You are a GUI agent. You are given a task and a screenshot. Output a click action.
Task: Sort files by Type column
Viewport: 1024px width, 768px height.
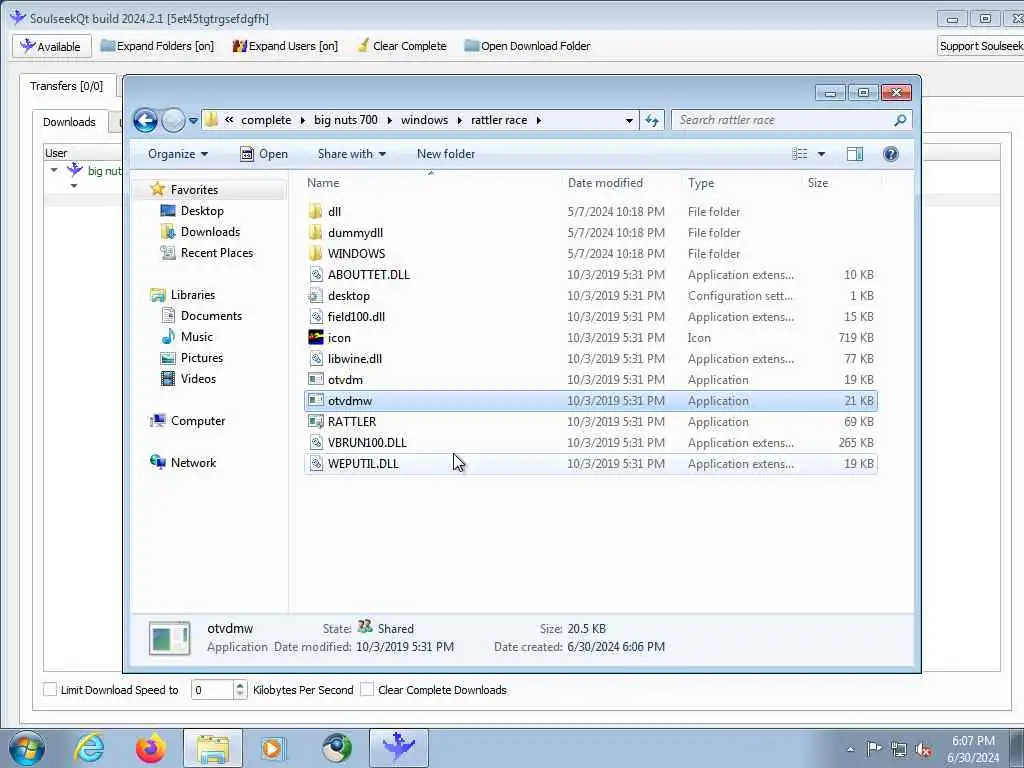pos(701,183)
